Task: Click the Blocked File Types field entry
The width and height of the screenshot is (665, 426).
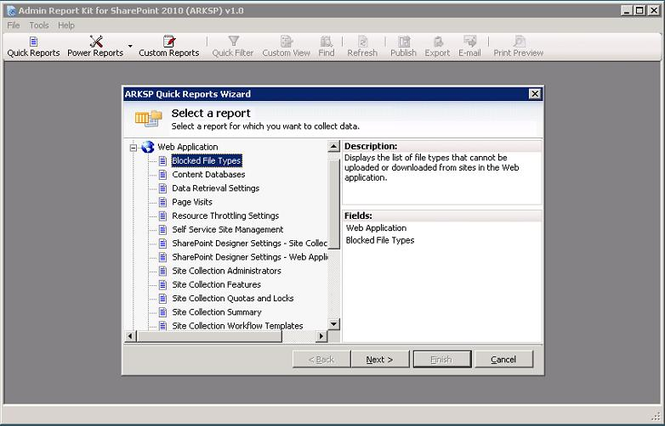Action: coord(380,241)
